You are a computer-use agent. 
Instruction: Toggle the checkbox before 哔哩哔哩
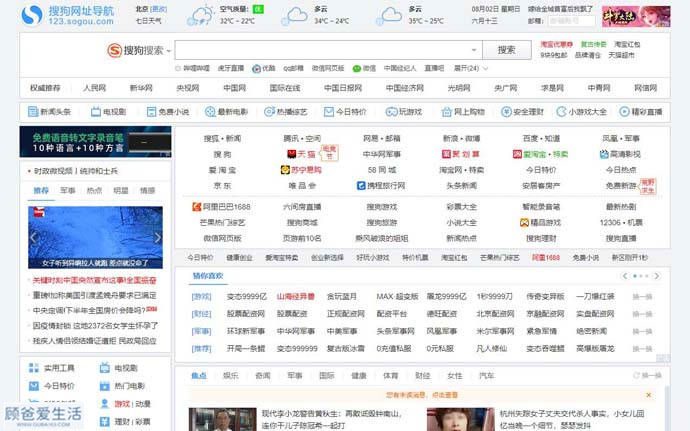[x=178, y=68]
